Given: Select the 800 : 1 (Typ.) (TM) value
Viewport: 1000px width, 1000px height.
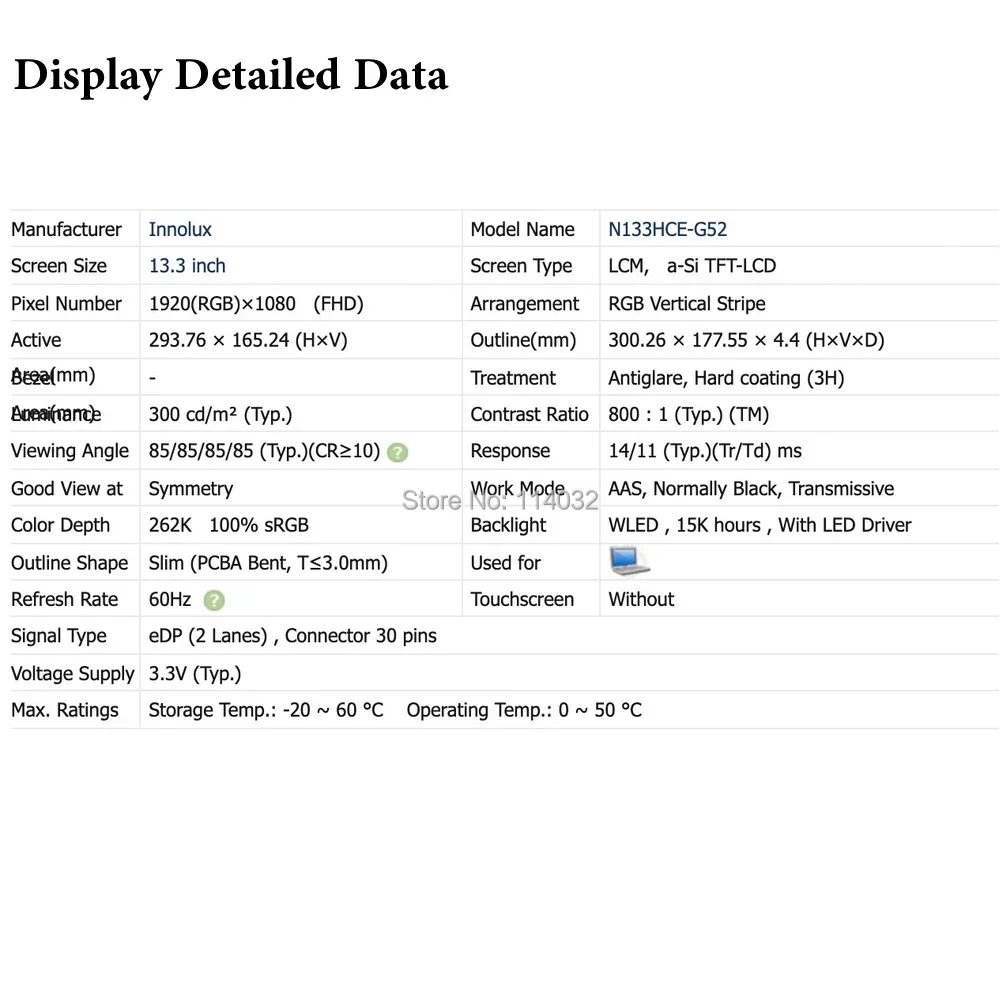Looking at the screenshot, I should click(x=688, y=415).
